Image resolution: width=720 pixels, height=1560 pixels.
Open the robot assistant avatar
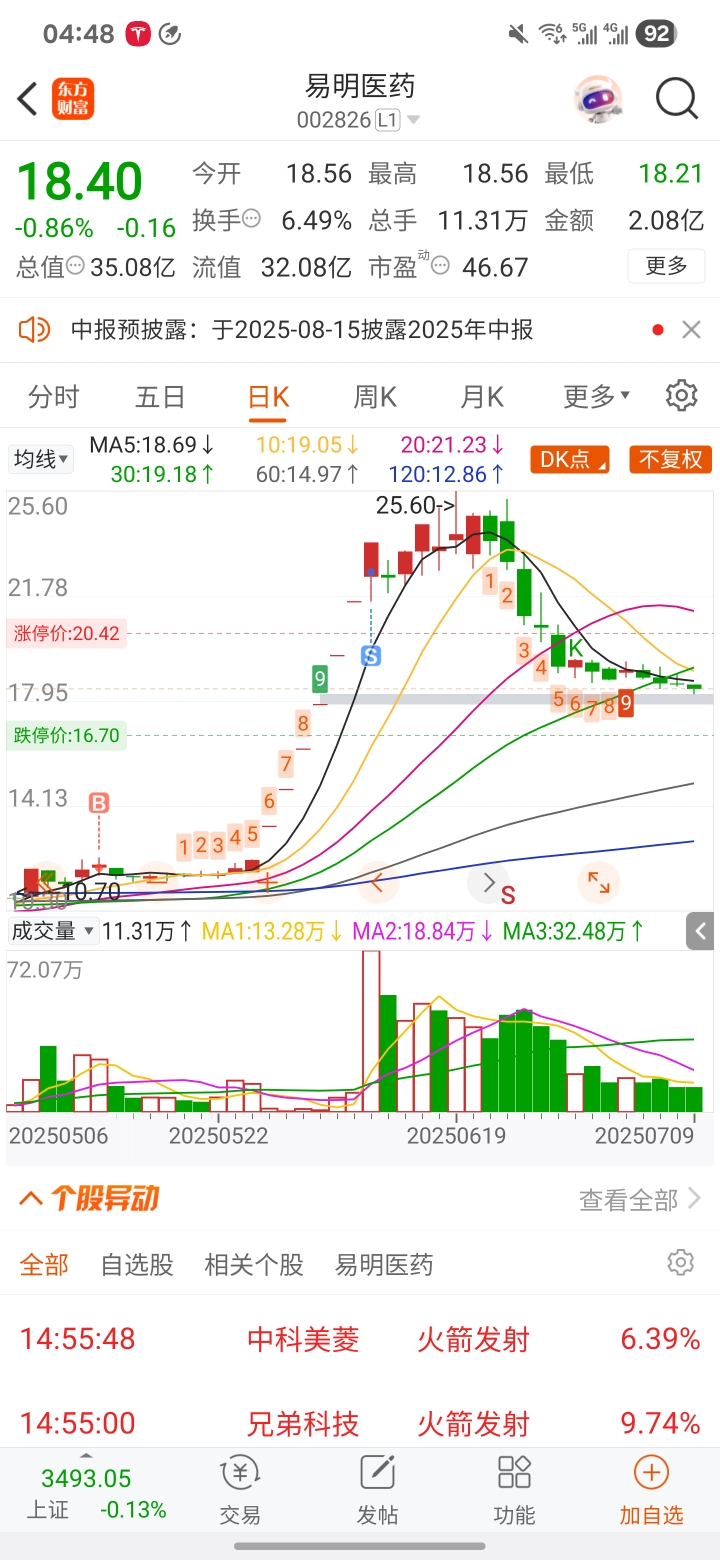[x=598, y=99]
